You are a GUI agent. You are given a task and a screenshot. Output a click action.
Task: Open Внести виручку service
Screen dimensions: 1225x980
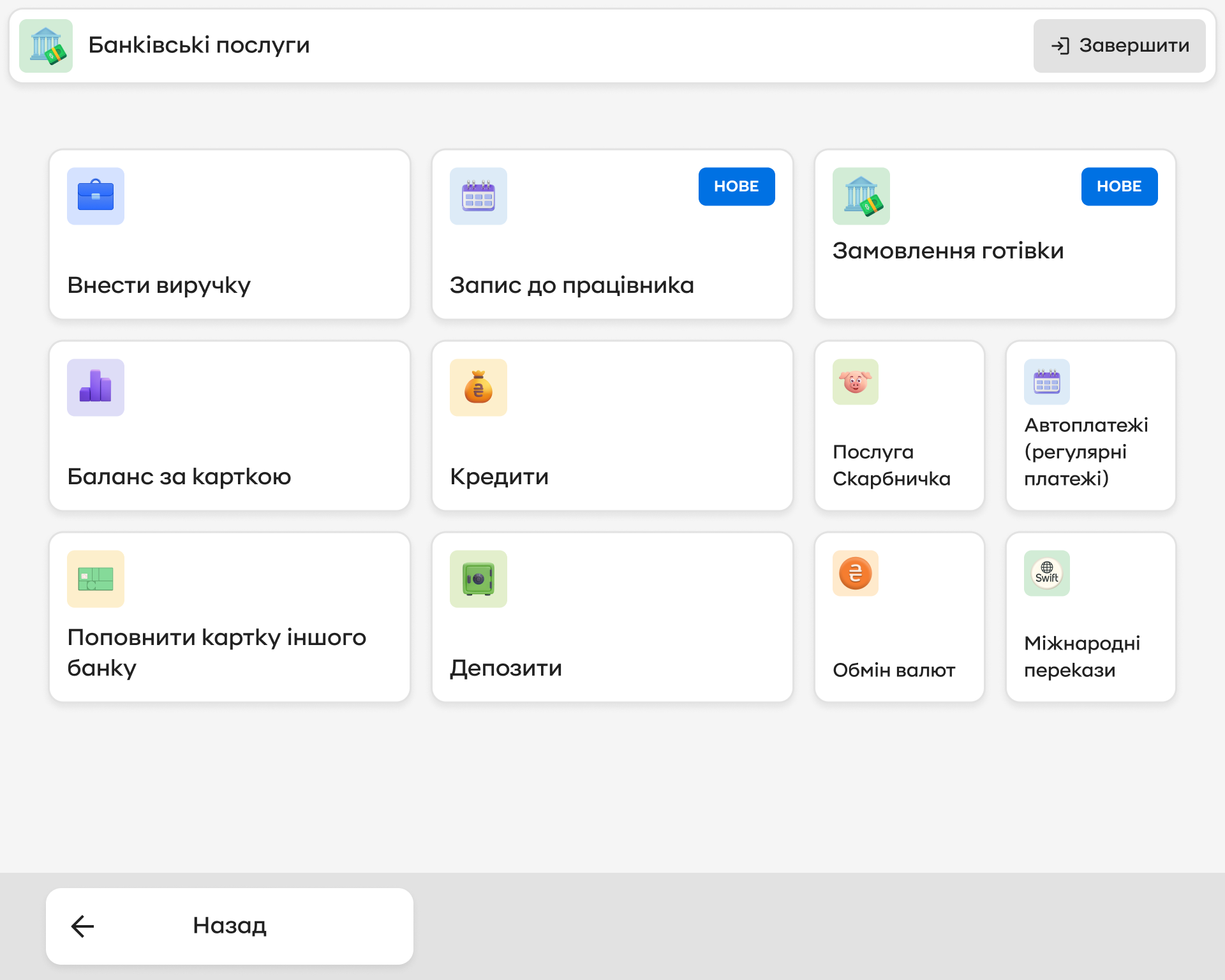230,234
